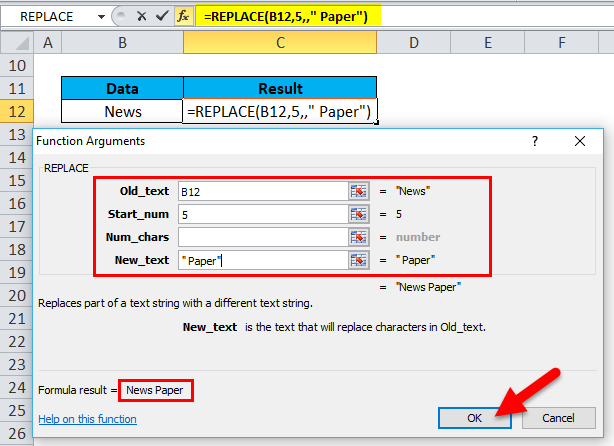Open Help on this function link
This screenshot has height=446, width=614.
87,419
